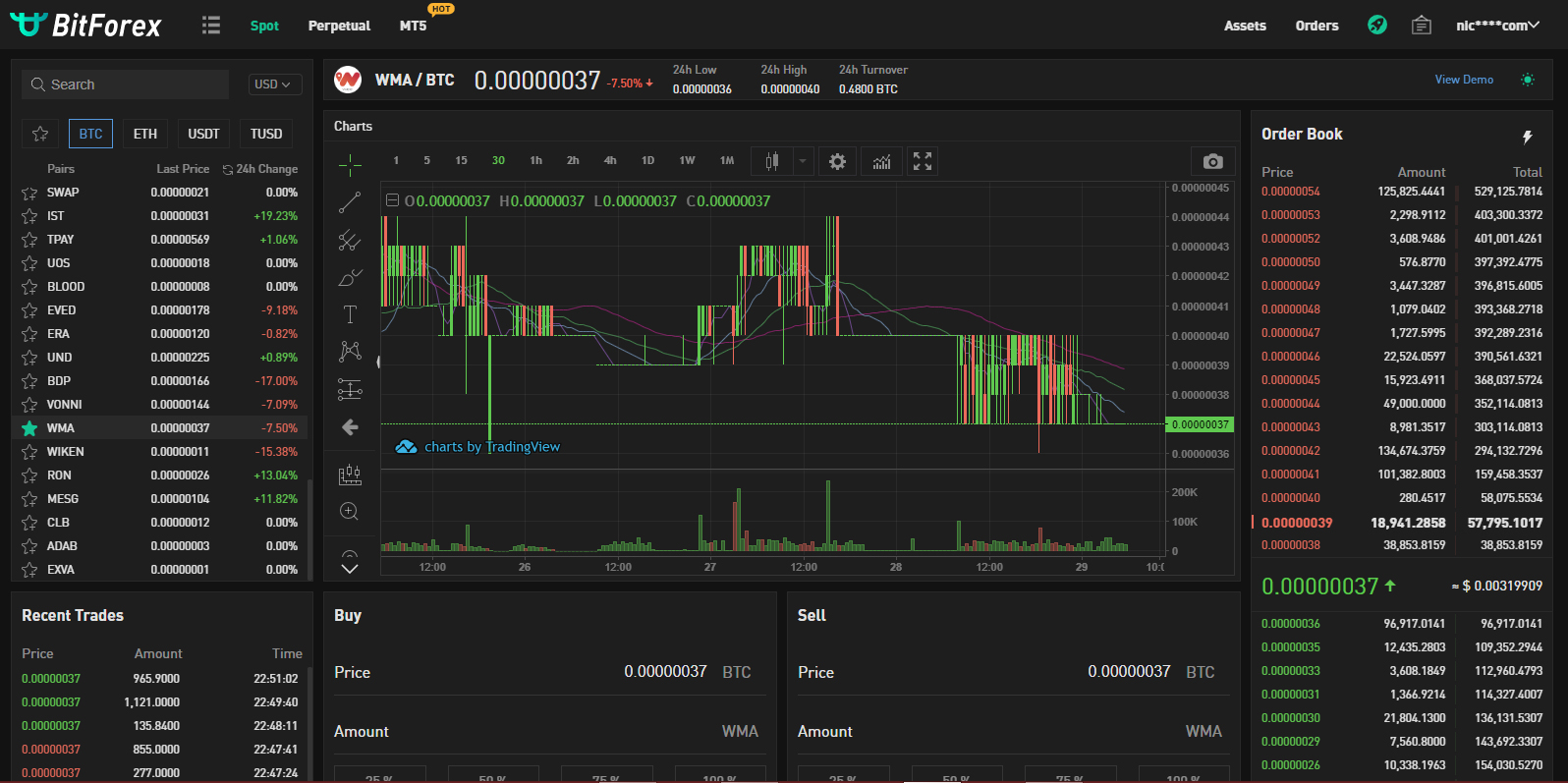Switch to the TUSD market tab
This screenshot has width=1568, height=783.
(x=266, y=134)
